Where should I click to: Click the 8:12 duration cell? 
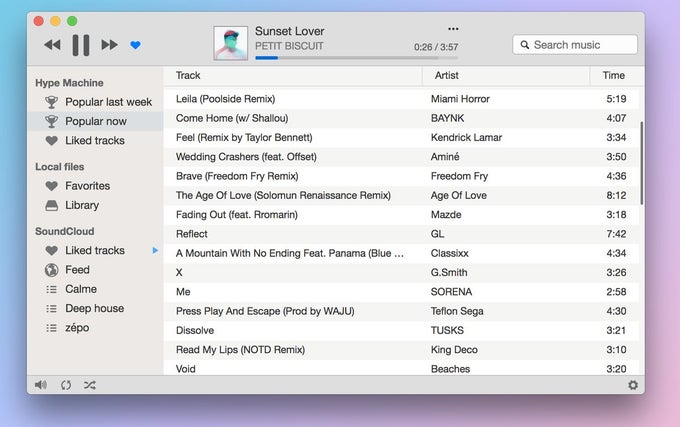click(x=616, y=196)
